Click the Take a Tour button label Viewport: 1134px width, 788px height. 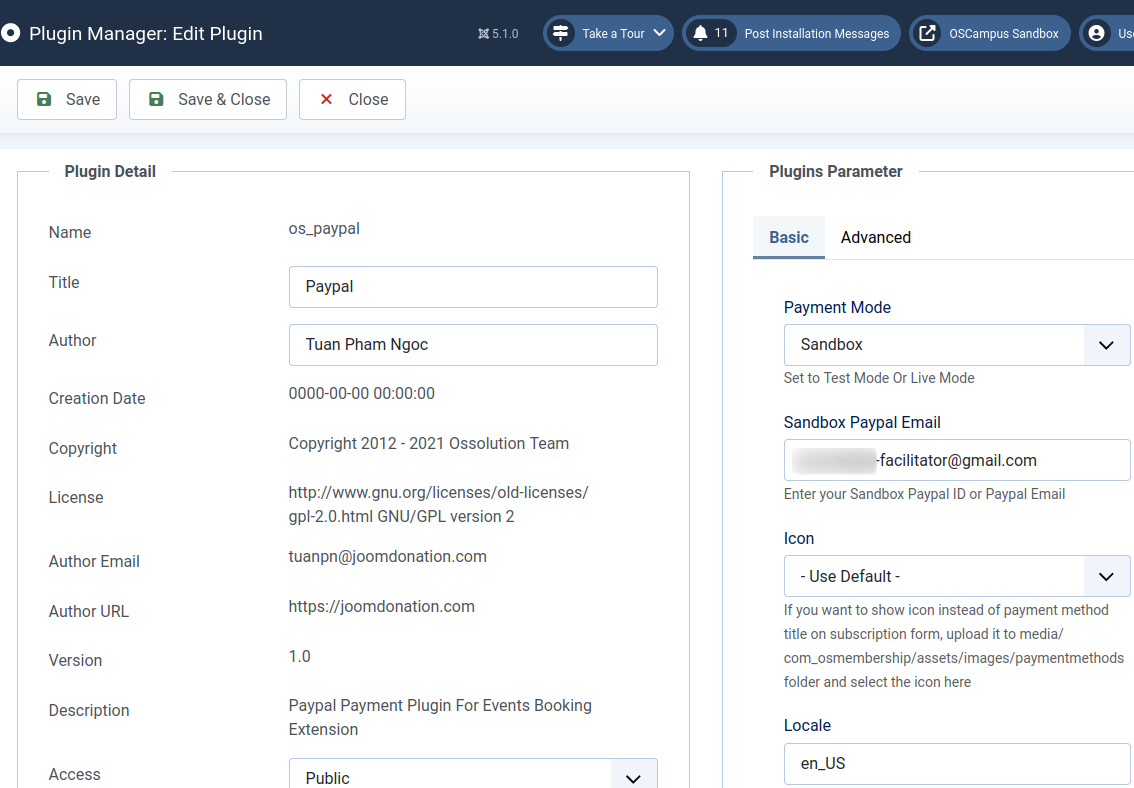(x=613, y=34)
